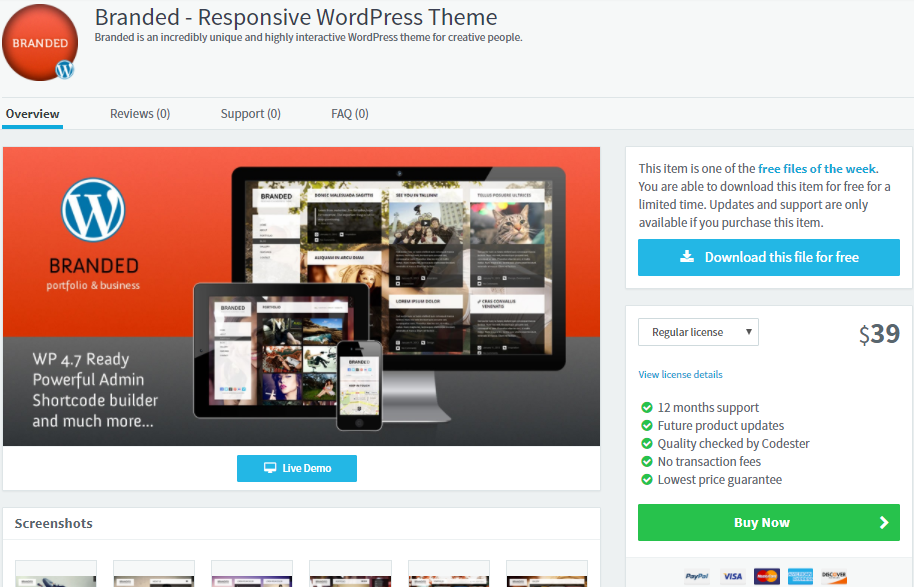Switch to the Reviews (0) tab

140,114
